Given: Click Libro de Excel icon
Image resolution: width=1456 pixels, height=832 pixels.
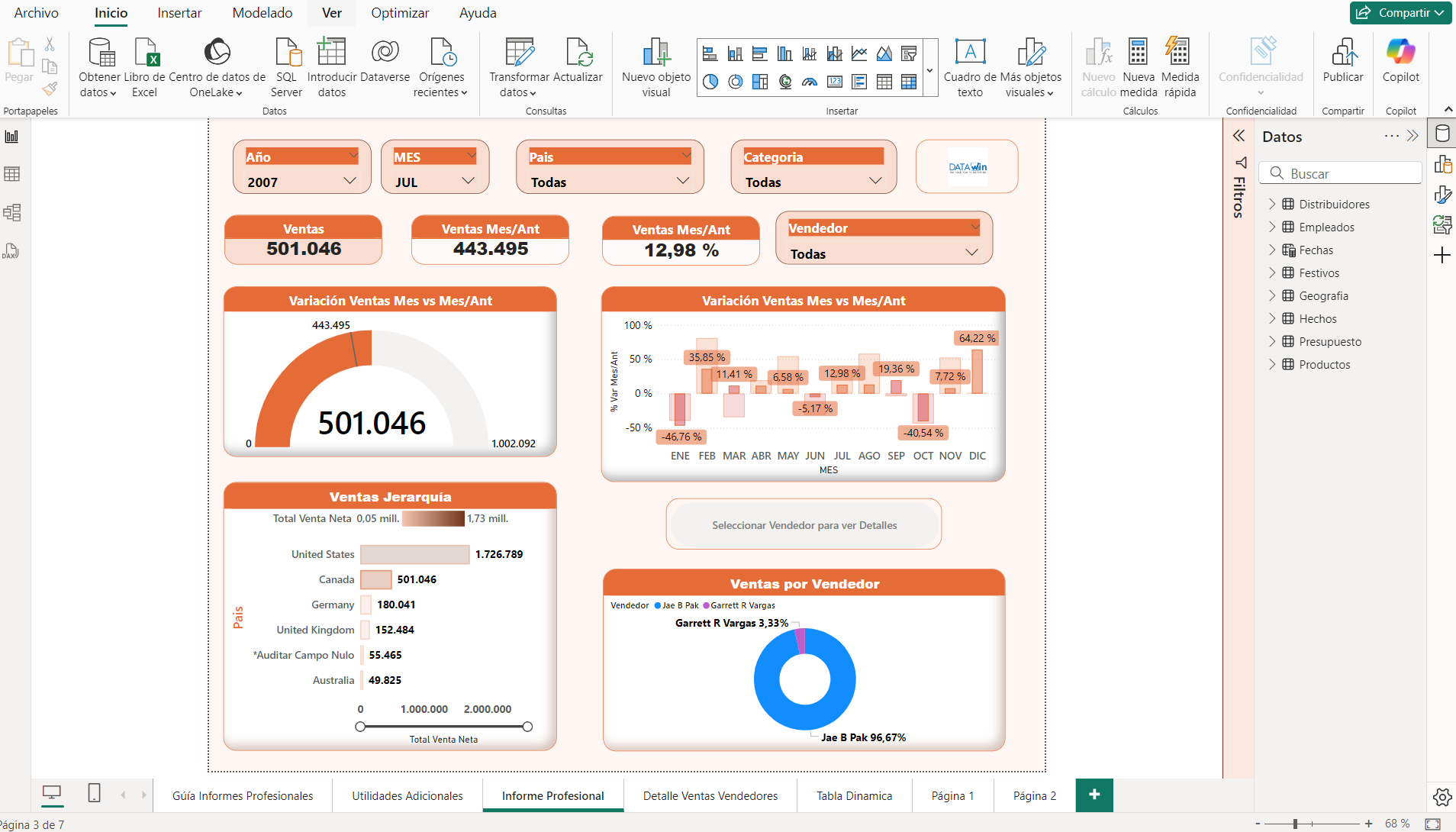Looking at the screenshot, I should 145,52.
